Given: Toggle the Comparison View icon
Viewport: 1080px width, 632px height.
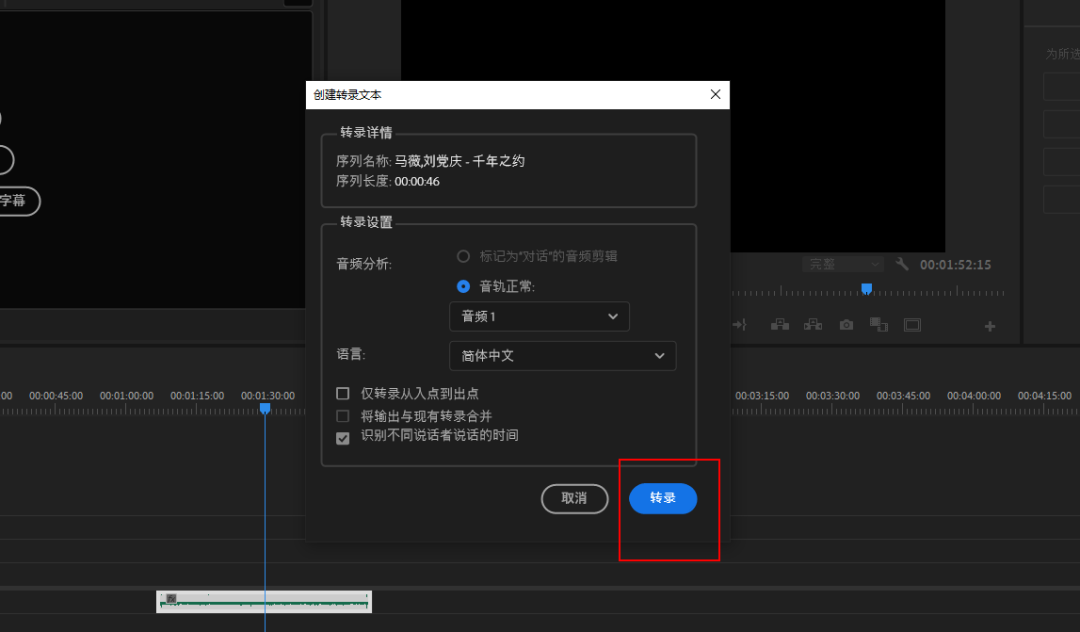Looking at the screenshot, I should [878, 325].
